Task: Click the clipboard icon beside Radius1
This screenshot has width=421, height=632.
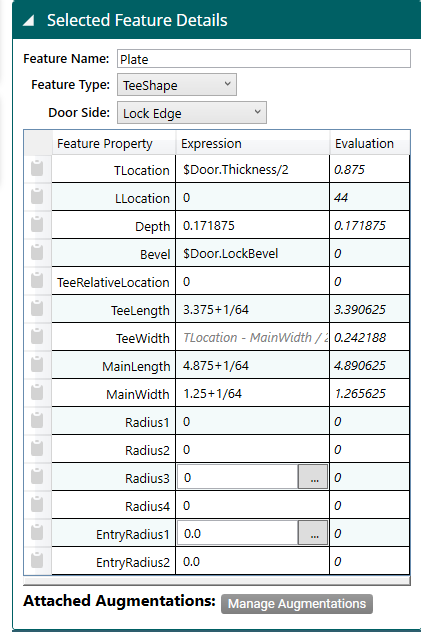Action: coord(37,420)
